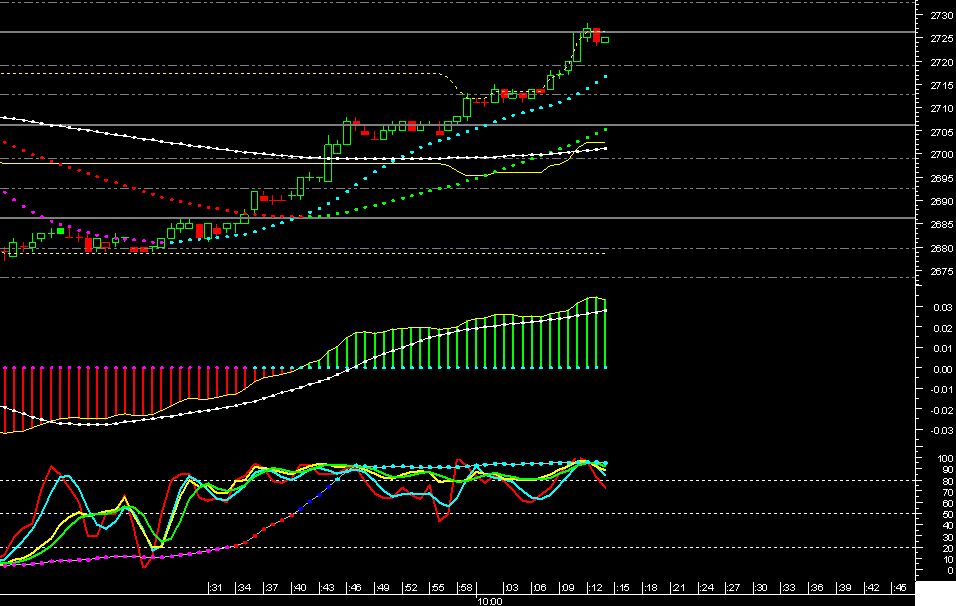
Task: Click the 2730 price axis label
Action: [941, 16]
